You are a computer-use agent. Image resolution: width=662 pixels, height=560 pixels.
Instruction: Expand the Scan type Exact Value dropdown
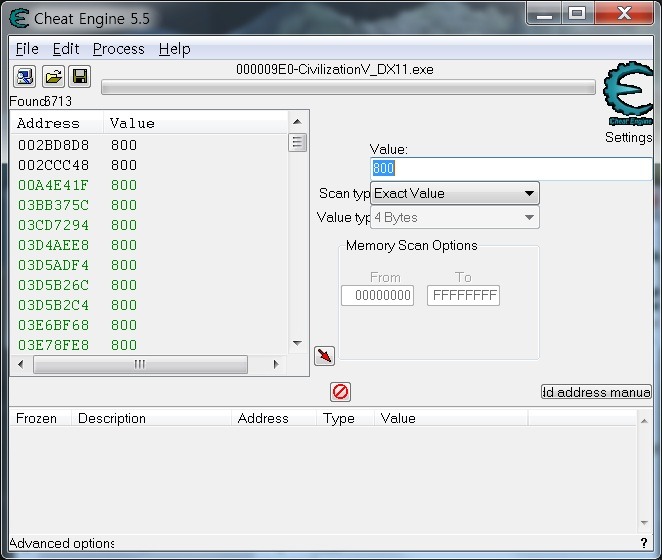click(455, 193)
